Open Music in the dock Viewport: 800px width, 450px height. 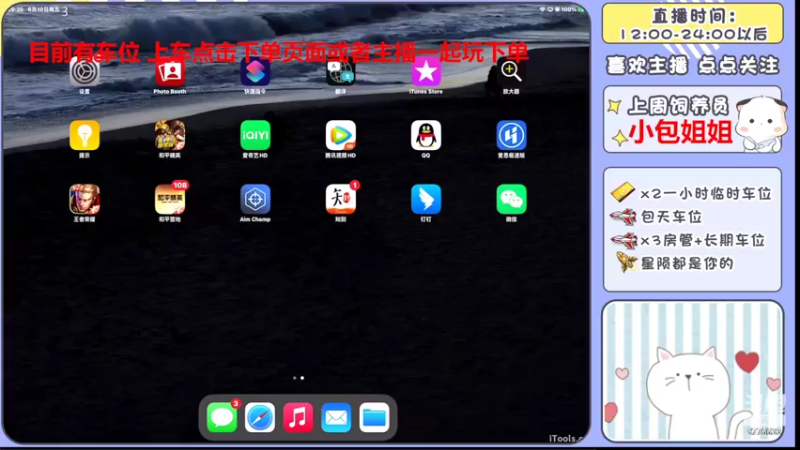(298, 417)
